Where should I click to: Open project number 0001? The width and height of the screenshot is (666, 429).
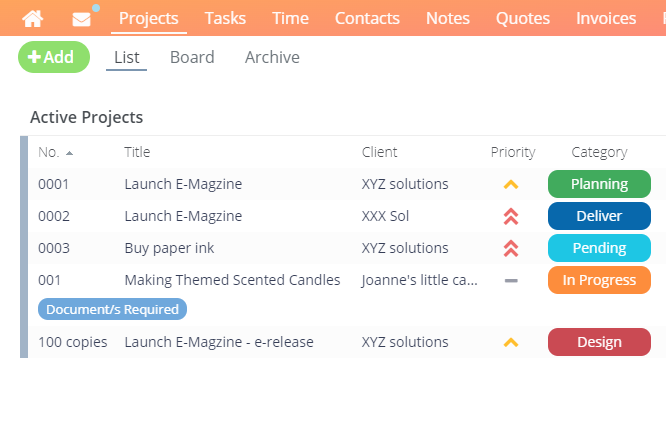pyautogui.click(x=54, y=184)
